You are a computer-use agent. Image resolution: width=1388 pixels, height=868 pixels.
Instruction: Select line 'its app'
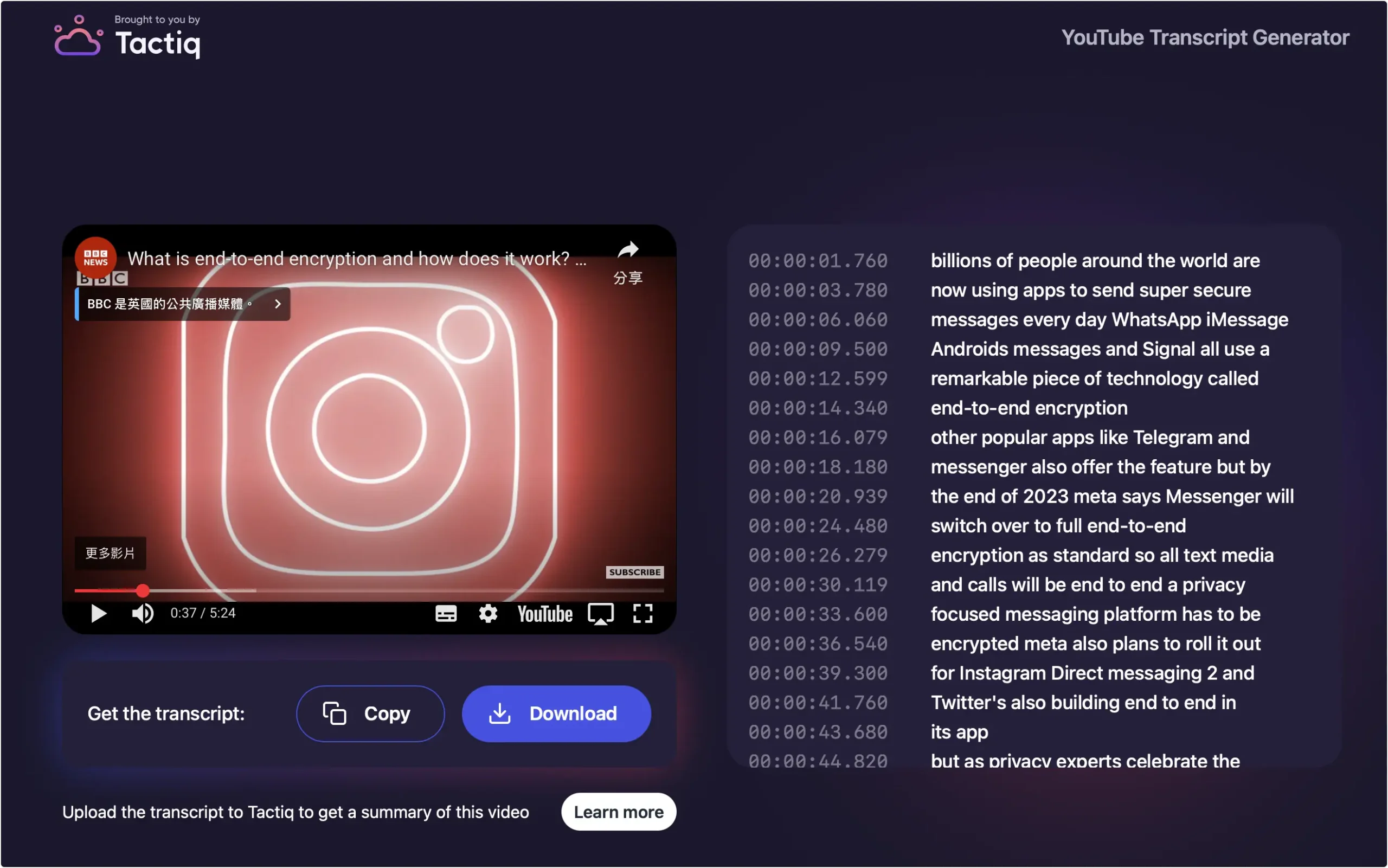[x=959, y=732]
